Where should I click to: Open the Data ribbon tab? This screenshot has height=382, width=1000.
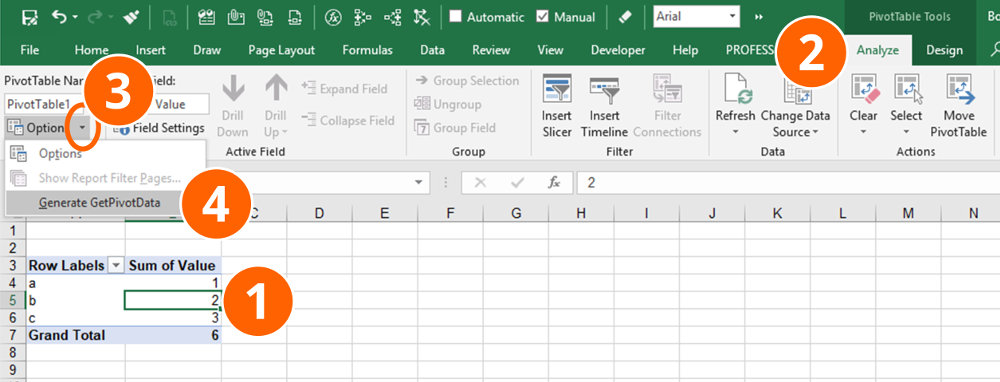click(432, 50)
